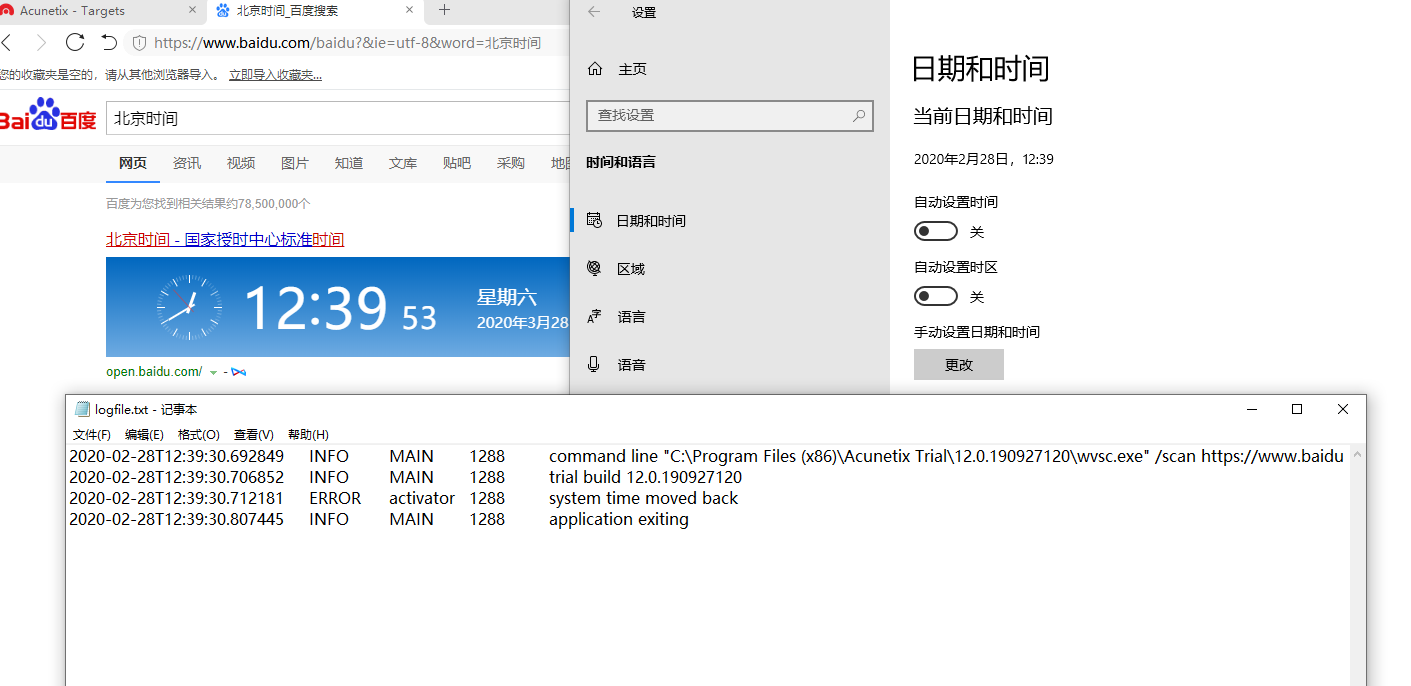
Task: Click the undo/restore closed page icon
Action: [x=109, y=42]
